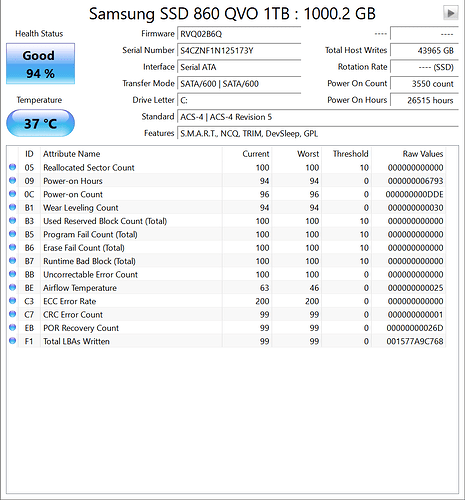Click raw value 000000006793
Image resolution: width=465 pixels, height=500 pixels.
pyautogui.click(x=415, y=181)
